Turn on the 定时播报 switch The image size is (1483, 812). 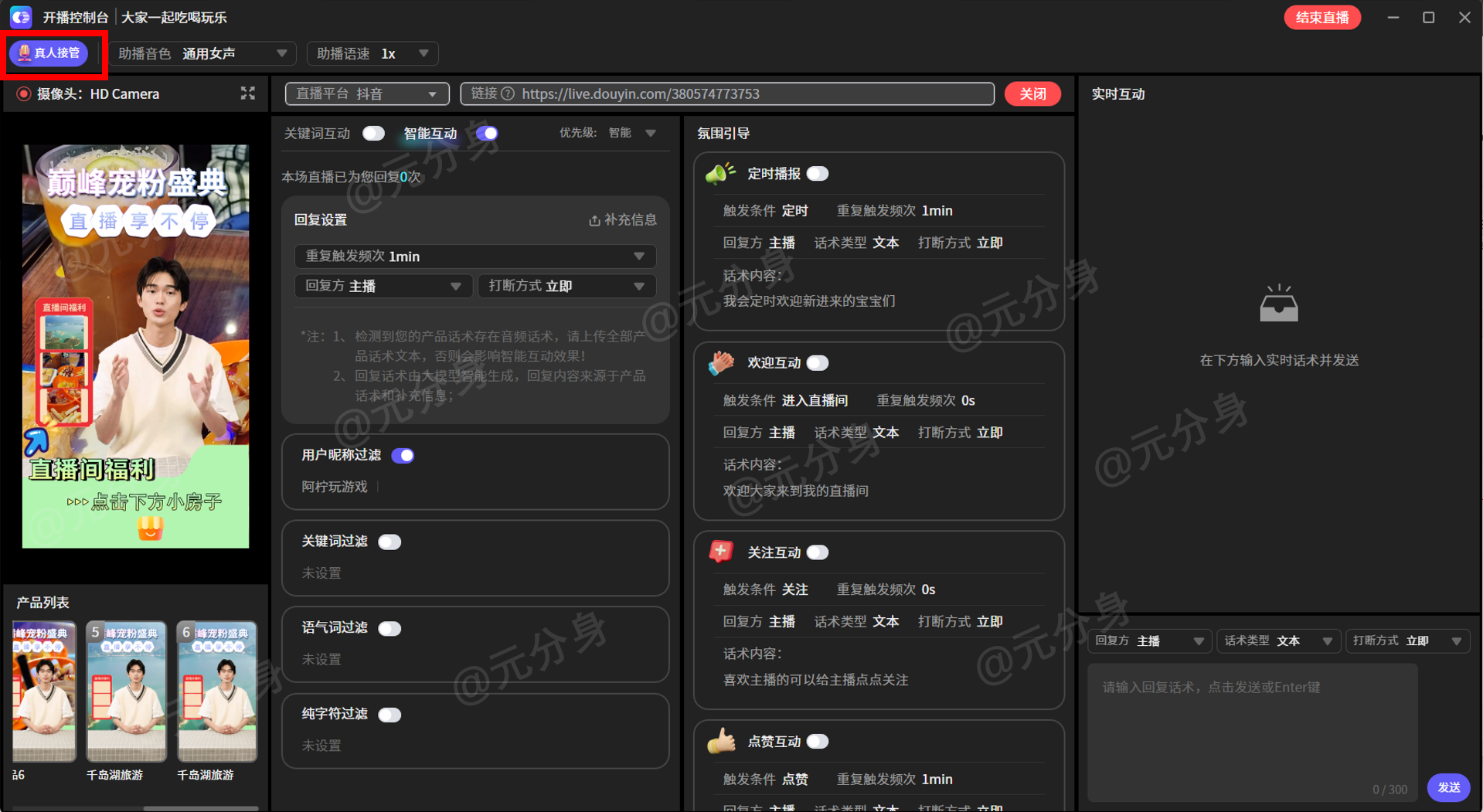tap(818, 174)
